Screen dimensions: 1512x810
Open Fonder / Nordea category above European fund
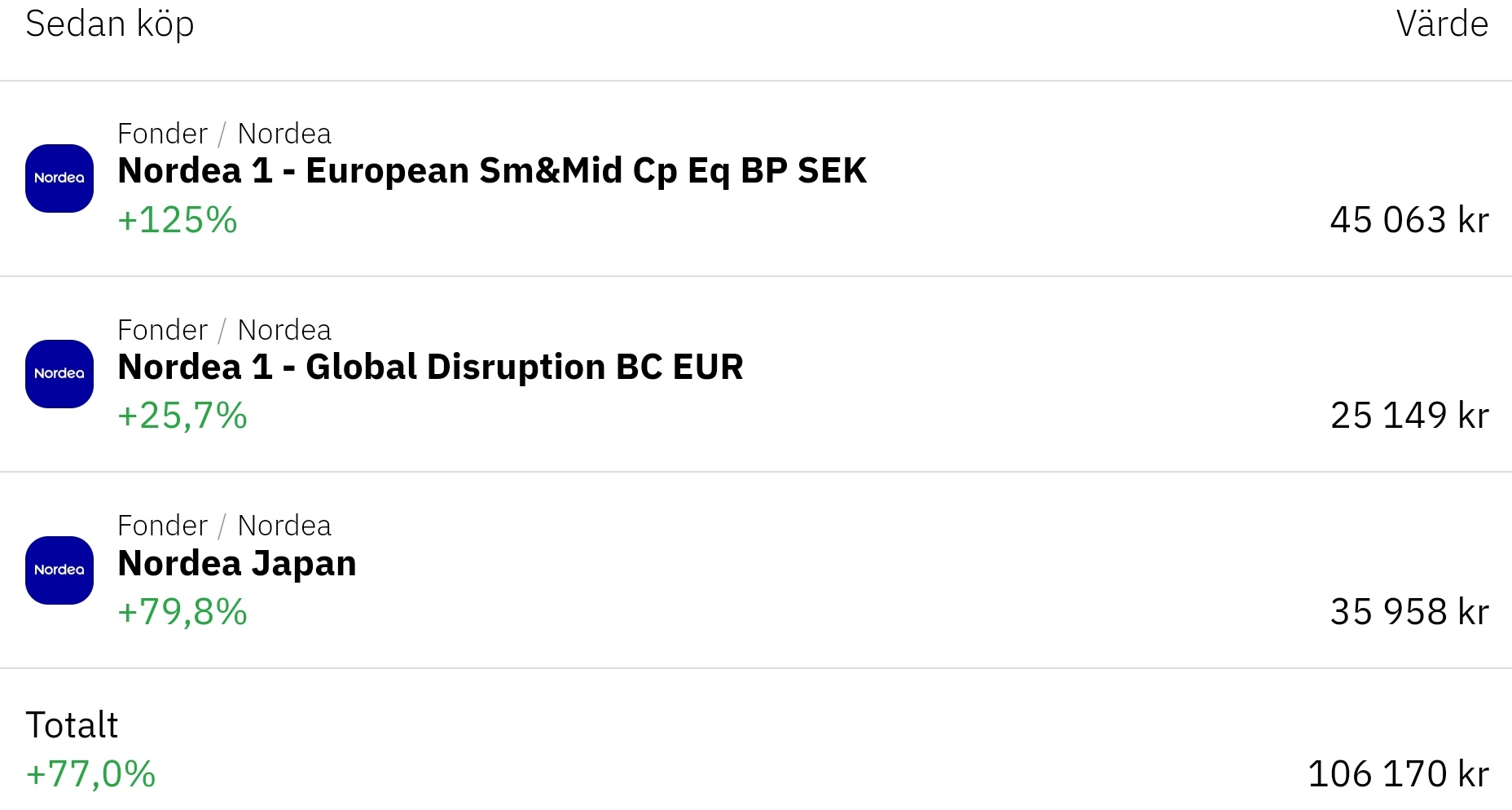224,134
